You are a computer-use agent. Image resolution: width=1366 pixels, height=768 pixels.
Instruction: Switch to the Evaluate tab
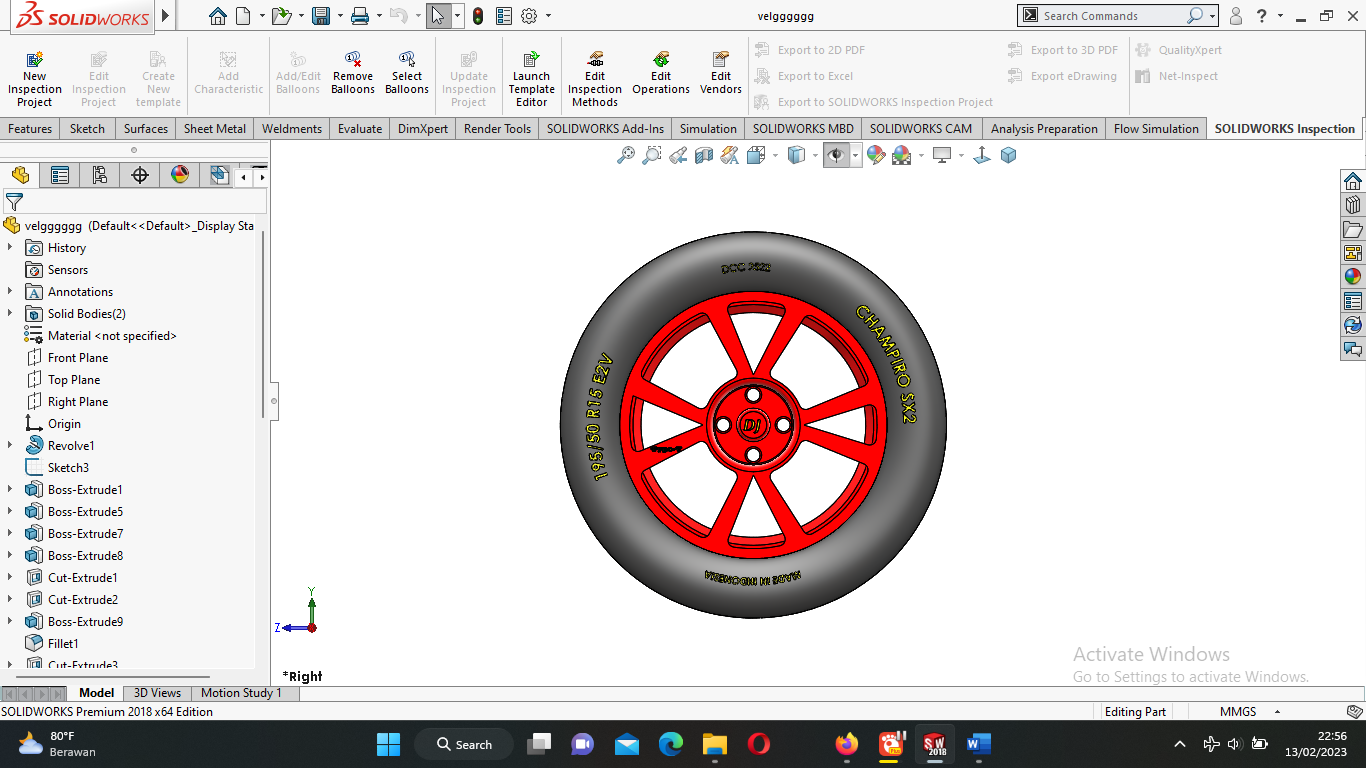tap(360, 129)
